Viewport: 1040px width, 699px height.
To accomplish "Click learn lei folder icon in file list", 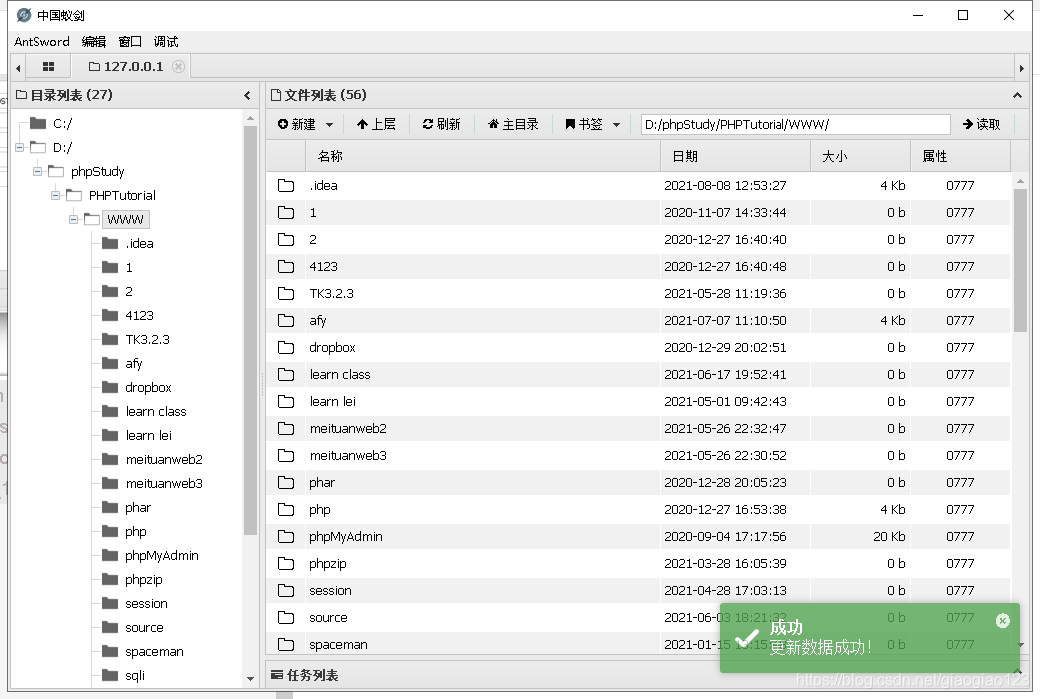I will pyautogui.click(x=286, y=401).
